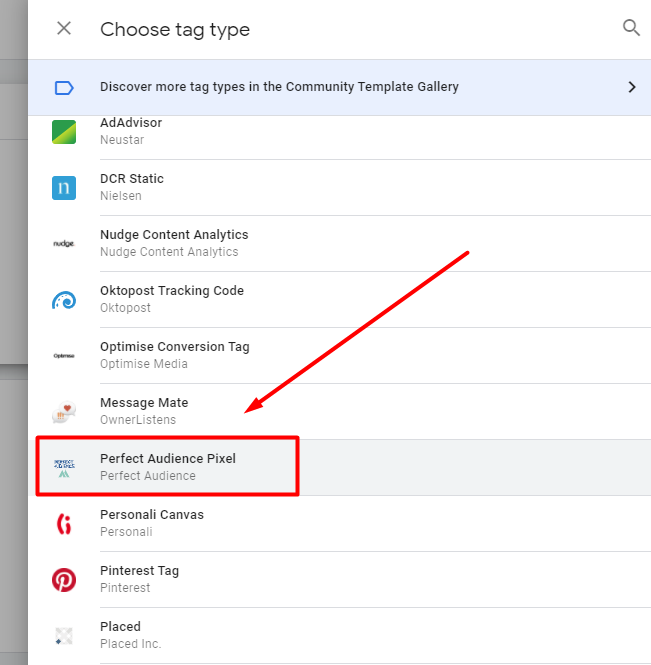651x665 pixels.
Task: Click the nudge logo icon
Action: (64, 243)
